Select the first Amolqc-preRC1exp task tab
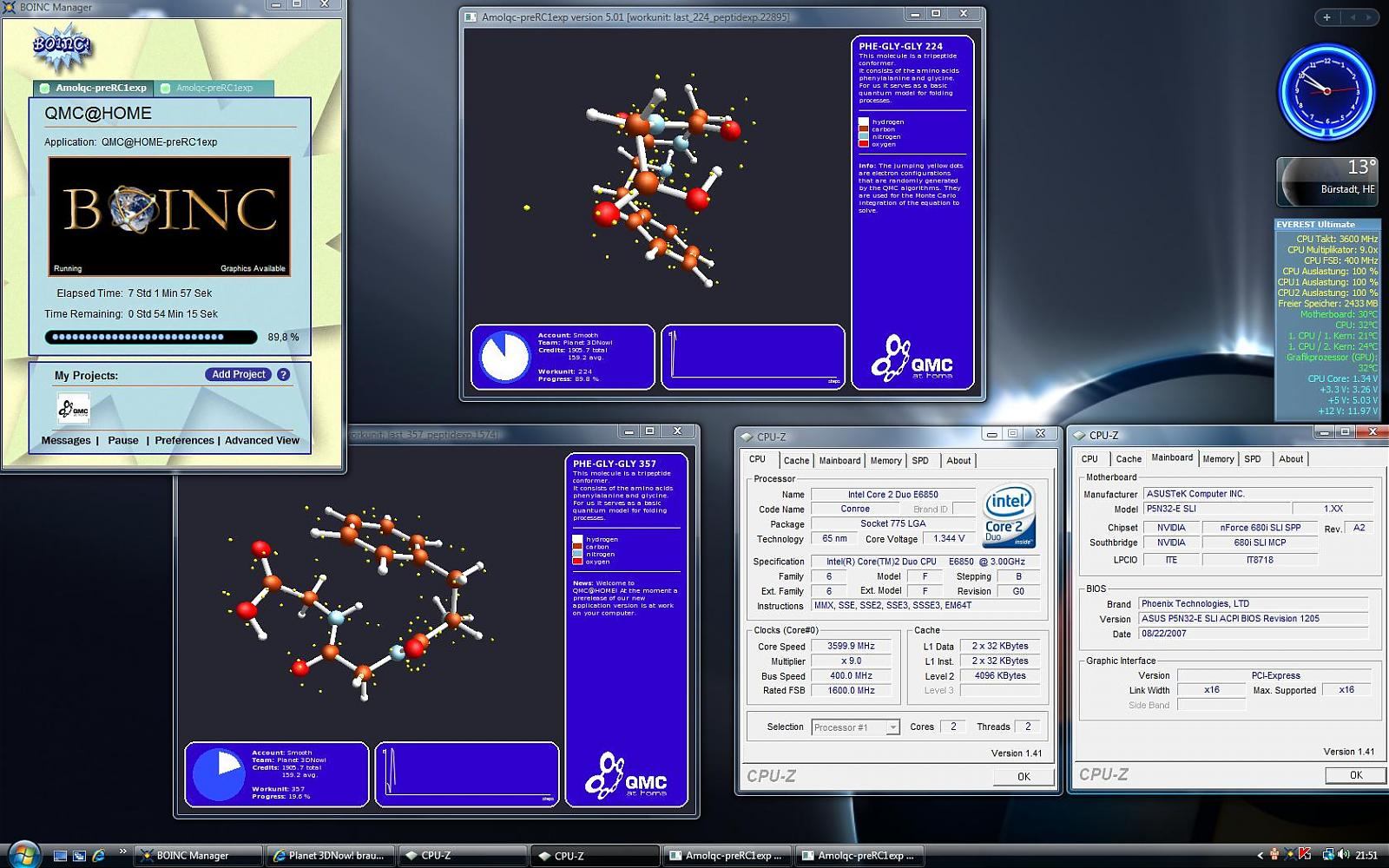Viewport: 1389px width, 868px height. 94,88
